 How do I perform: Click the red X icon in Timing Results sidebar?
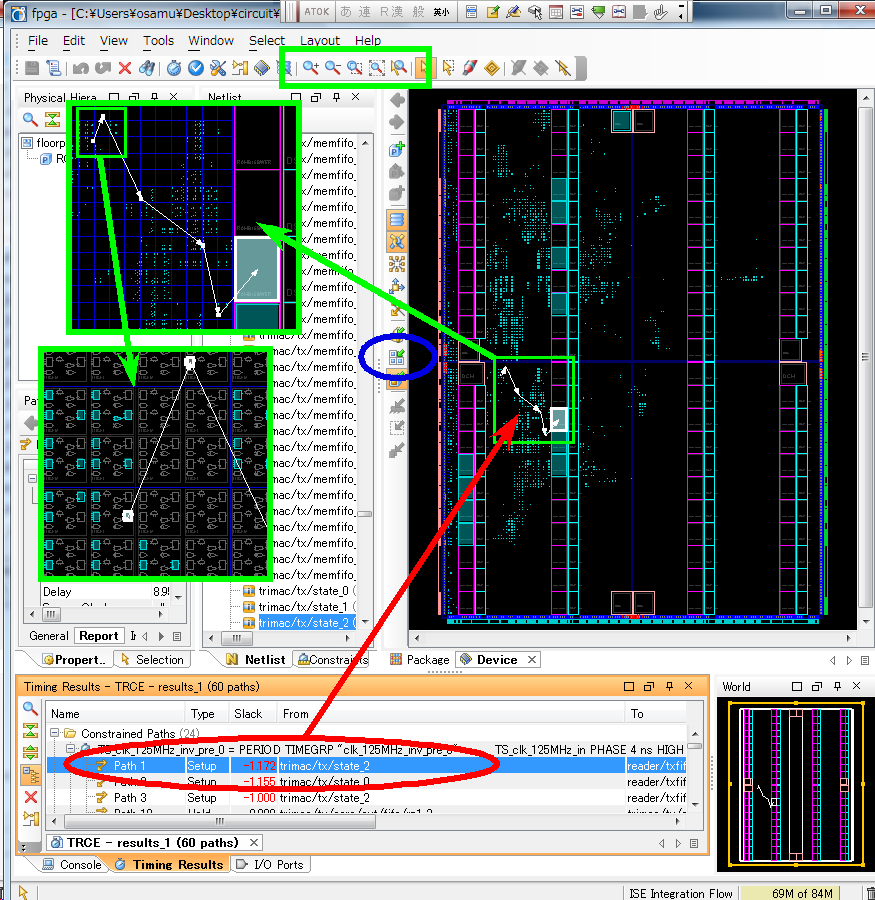pos(31,797)
